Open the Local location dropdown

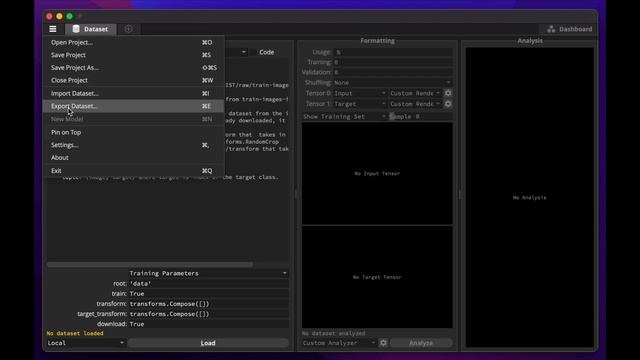[86, 343]
